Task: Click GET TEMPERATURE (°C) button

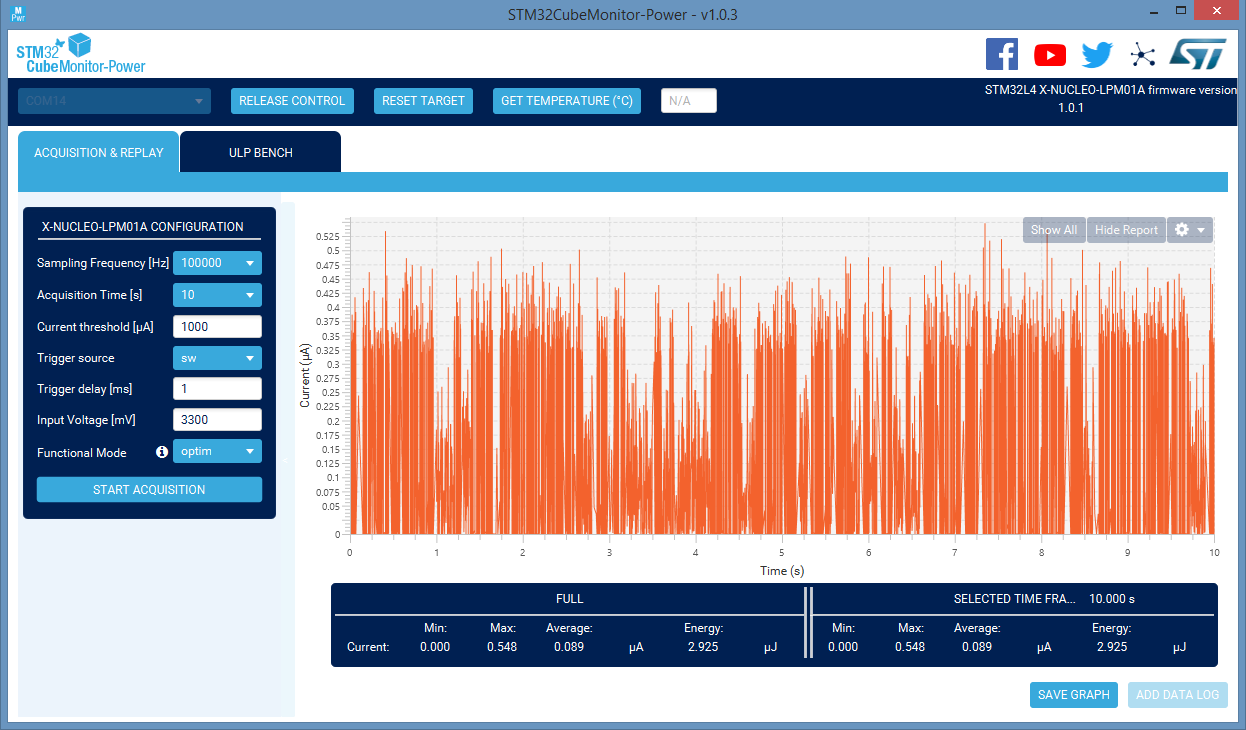Action: [567, 101]
